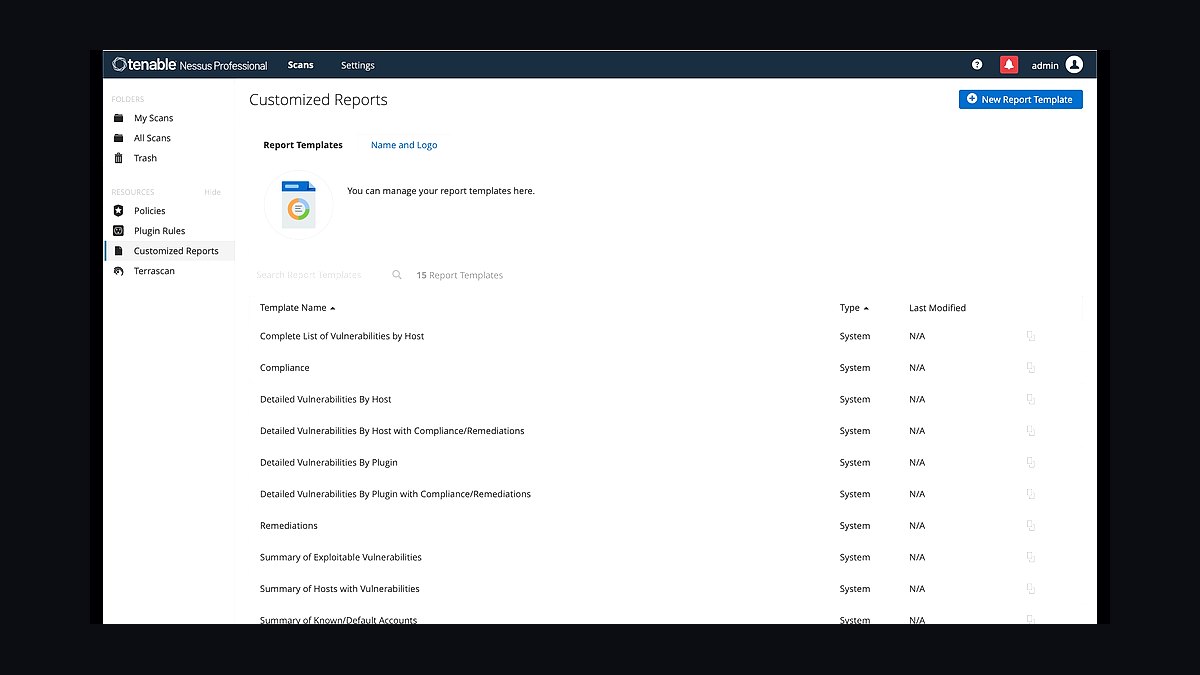1200x675 pixels.
Task: Click the Plugin Rules icon
Action: [119, 231]
